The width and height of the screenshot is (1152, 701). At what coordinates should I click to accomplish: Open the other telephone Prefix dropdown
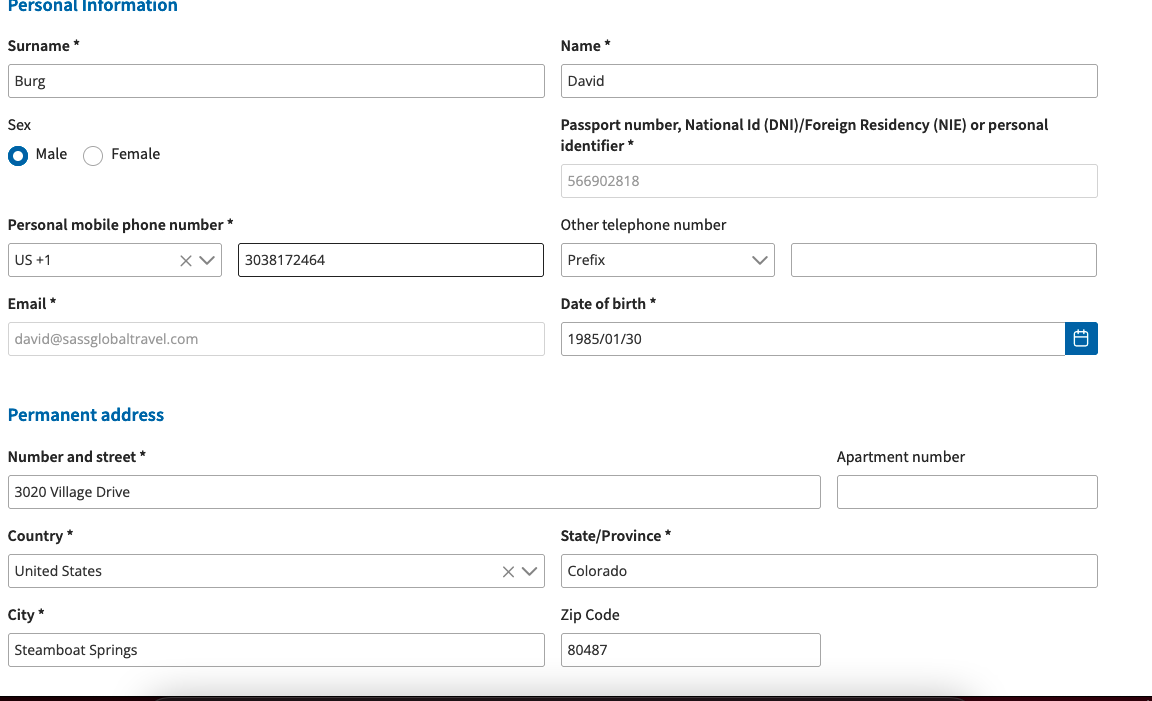[667, 260]
